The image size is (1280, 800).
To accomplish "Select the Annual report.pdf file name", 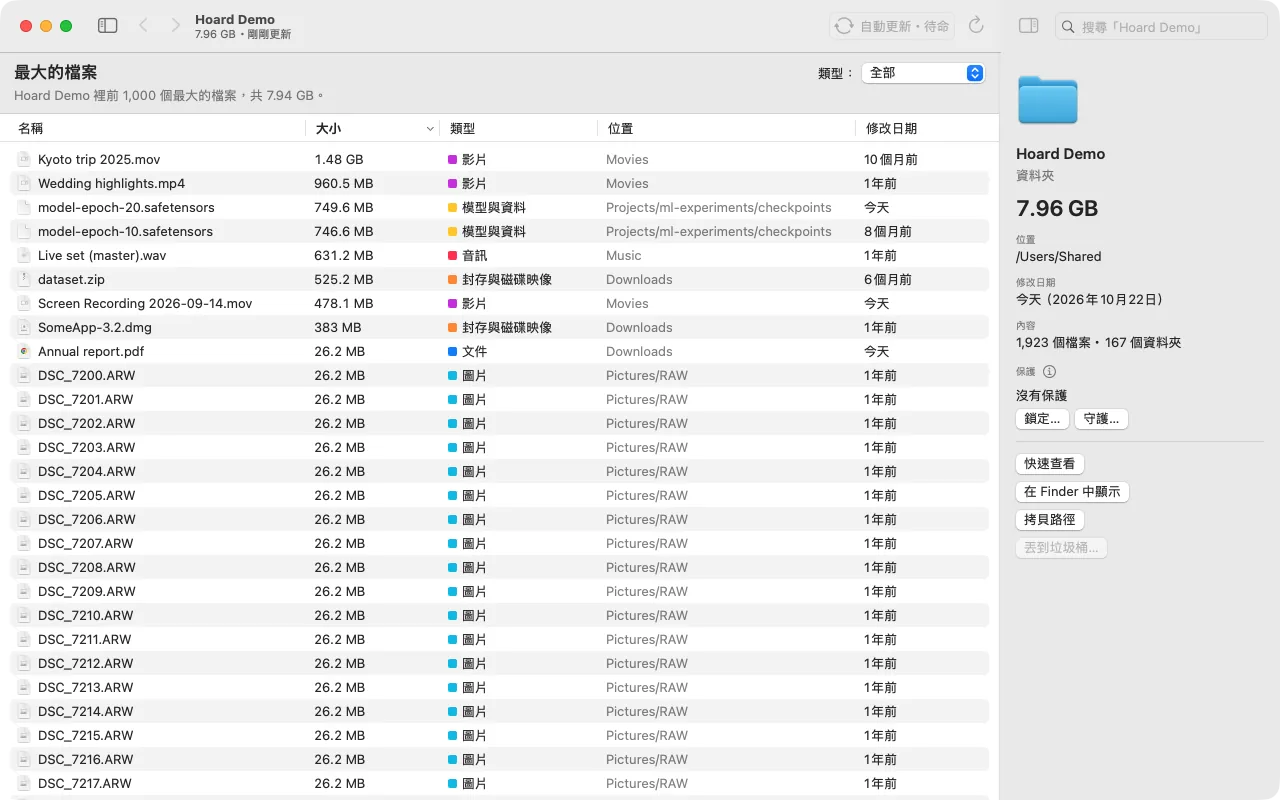I will [x=91, y=351].
